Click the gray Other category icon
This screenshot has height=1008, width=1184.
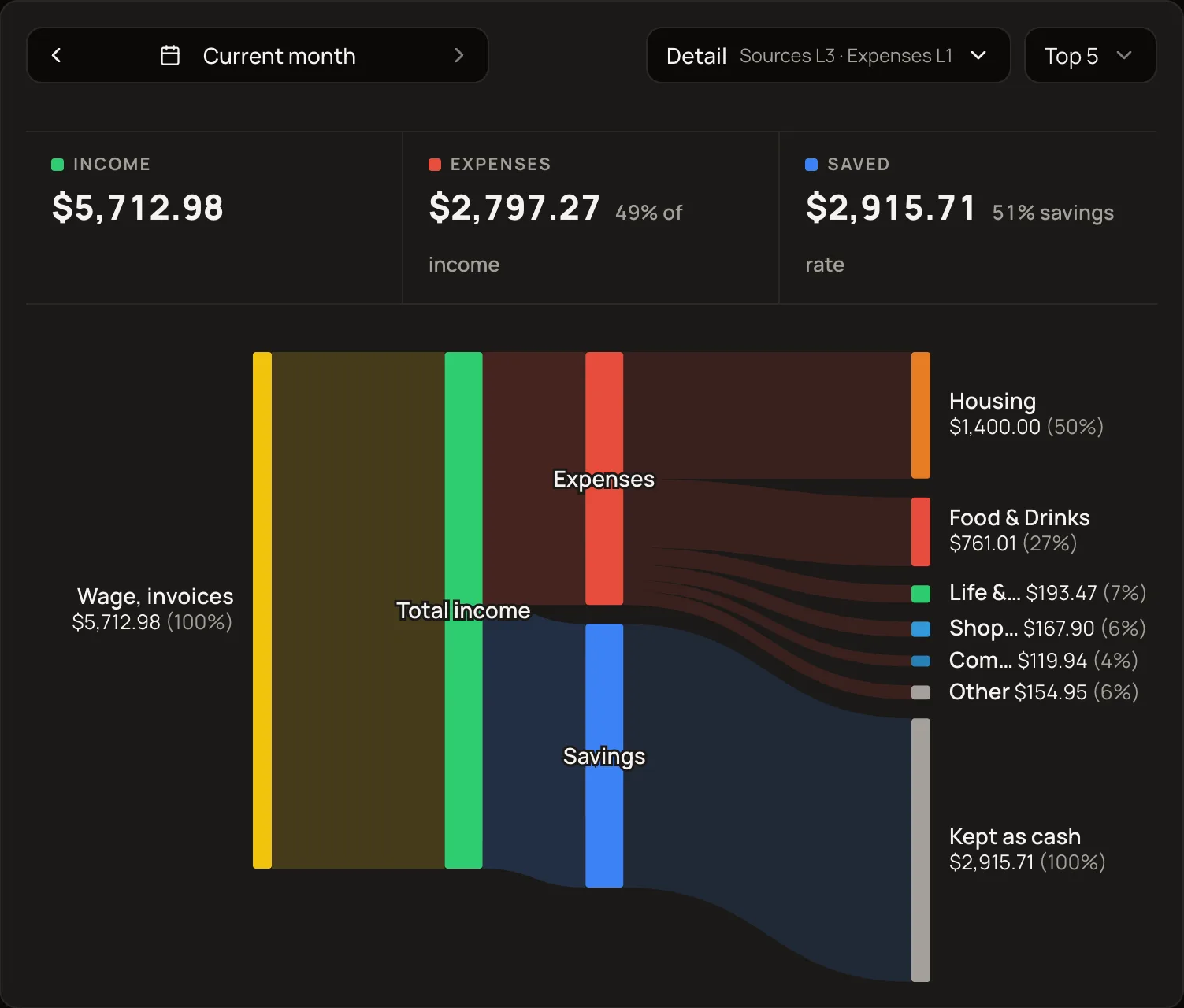coord(921,692)
